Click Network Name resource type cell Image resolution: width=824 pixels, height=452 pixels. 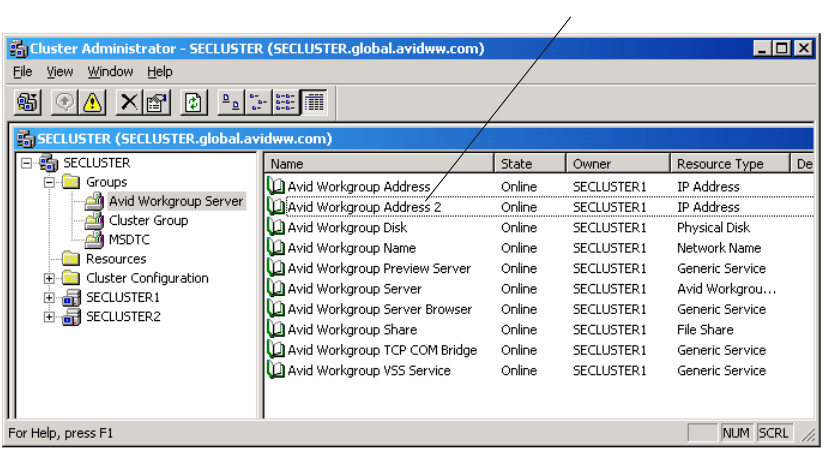click(x=719, y=248)
